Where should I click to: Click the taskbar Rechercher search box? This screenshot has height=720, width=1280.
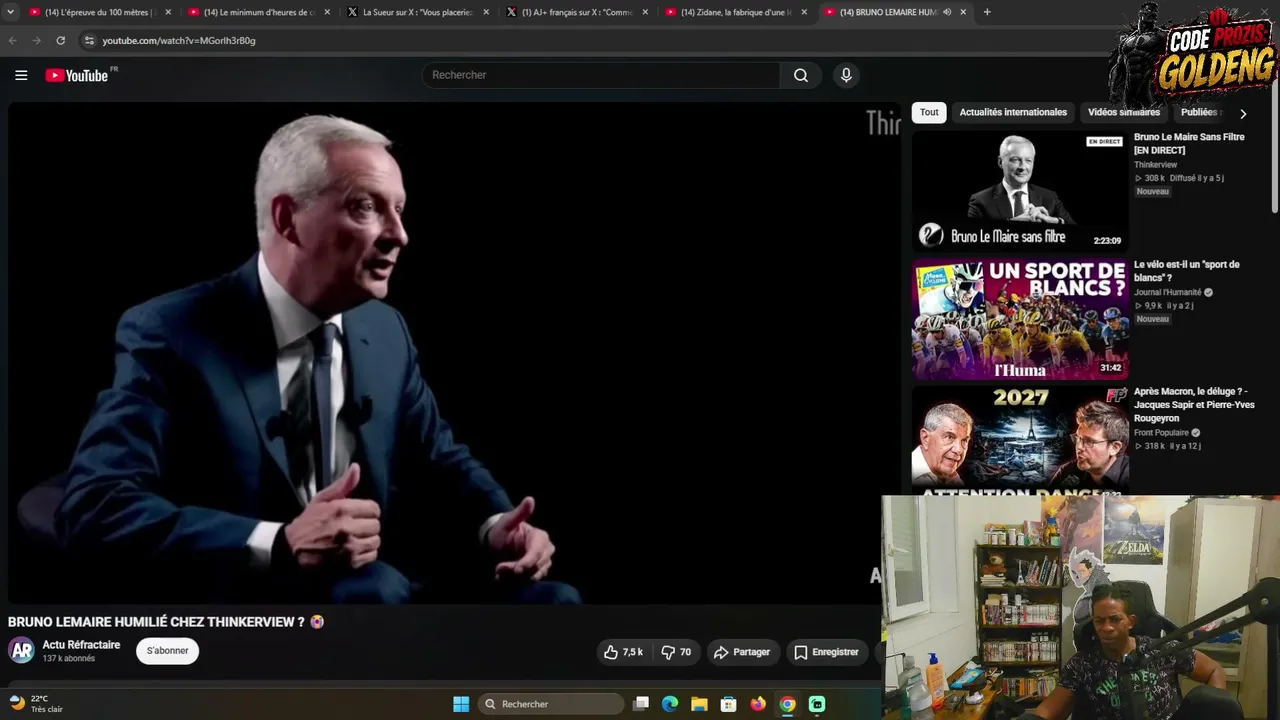click(x=551, y=704)
